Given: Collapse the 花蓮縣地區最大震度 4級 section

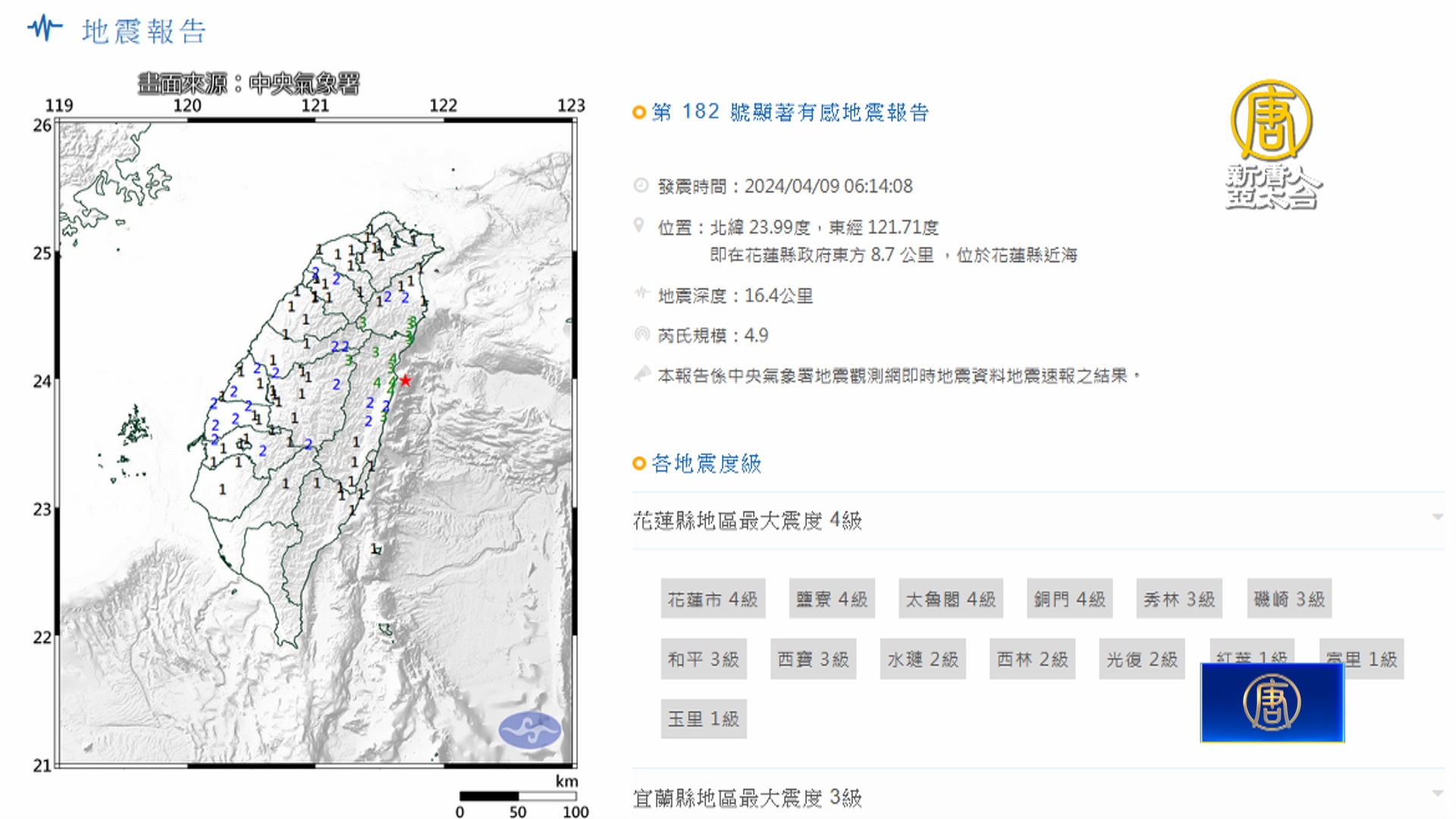Looking at the screenshot, I should [x=747, y=520].
